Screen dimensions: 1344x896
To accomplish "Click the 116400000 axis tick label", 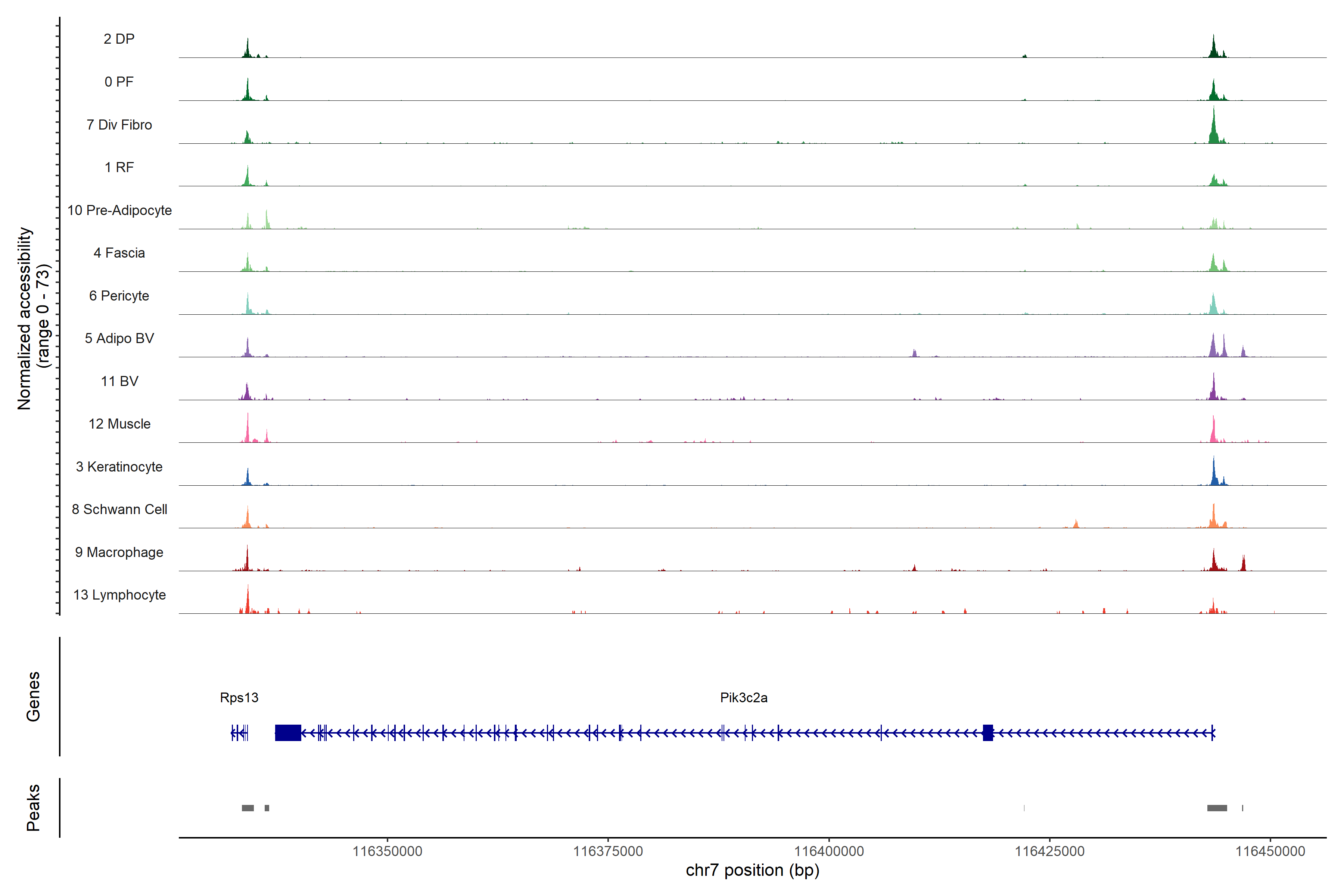I will coord(828,852).
